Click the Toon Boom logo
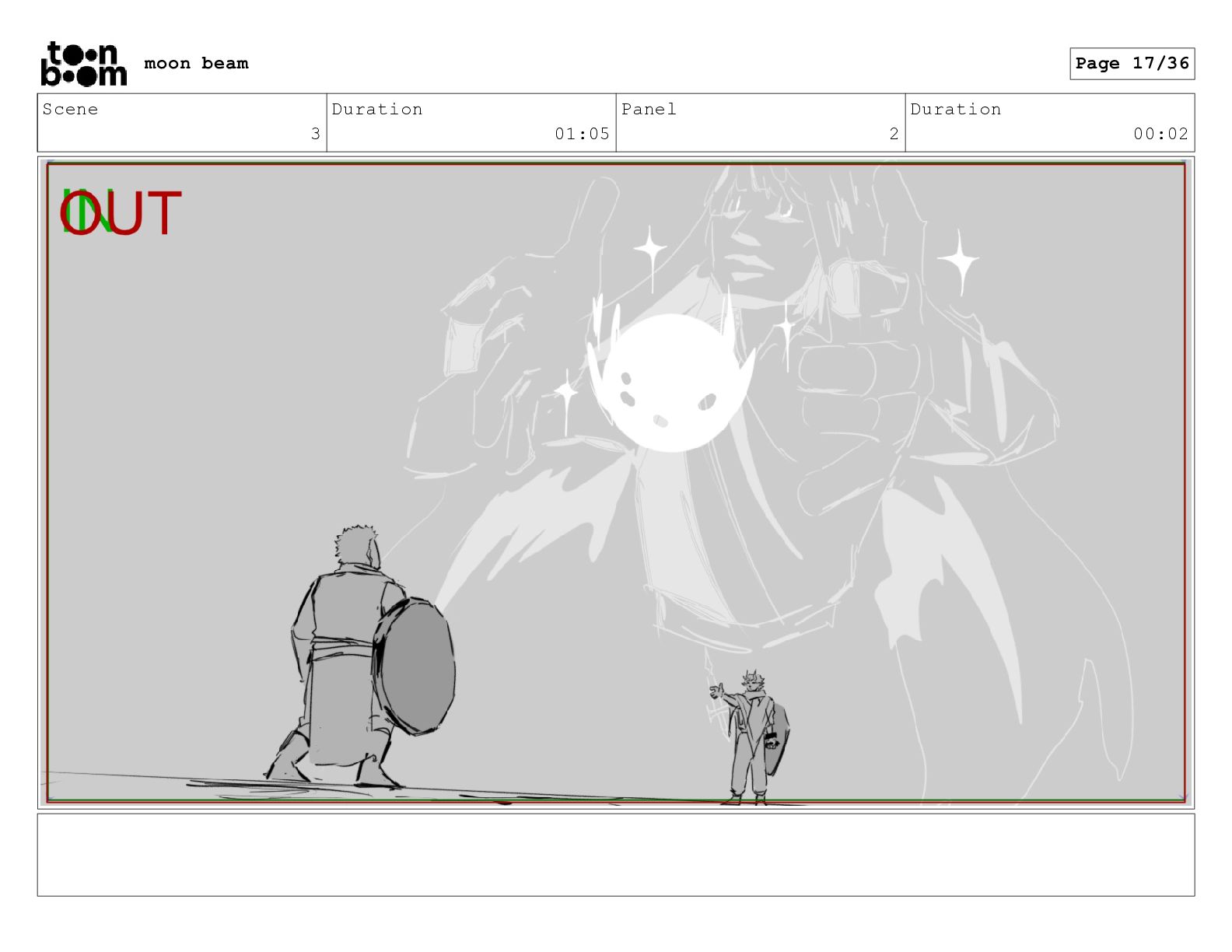The image size is (1232, 952). click(83, 63)
